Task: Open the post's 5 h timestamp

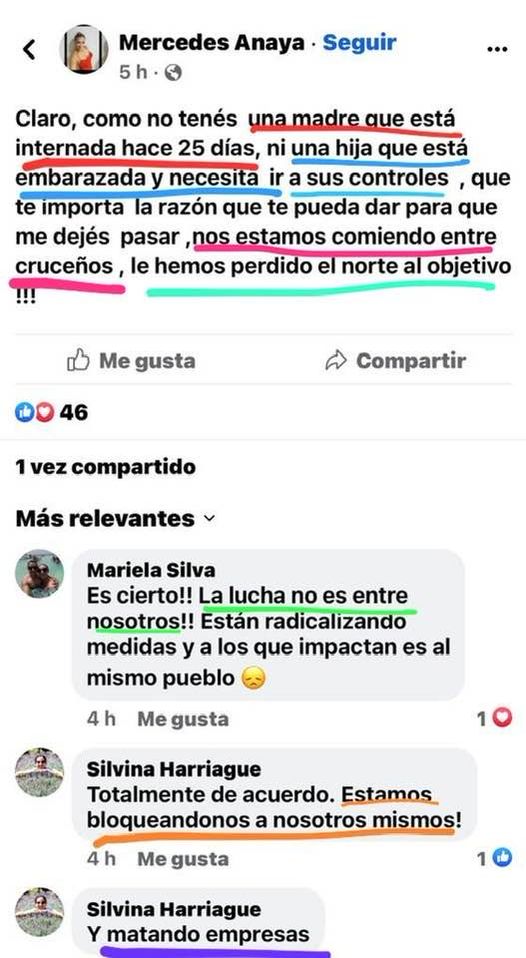Action: [133, 73]
